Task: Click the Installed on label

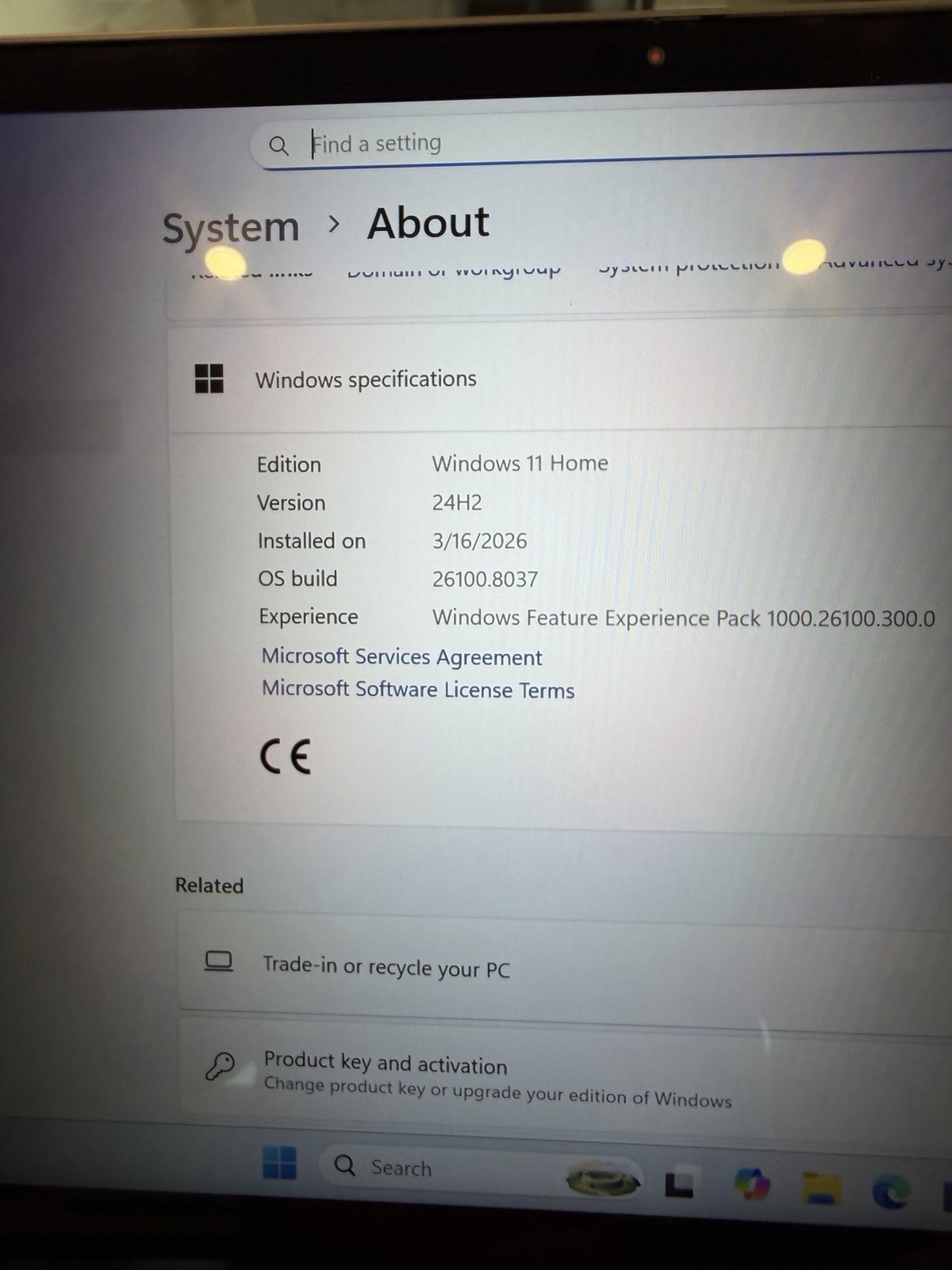Action: [312, 541]
